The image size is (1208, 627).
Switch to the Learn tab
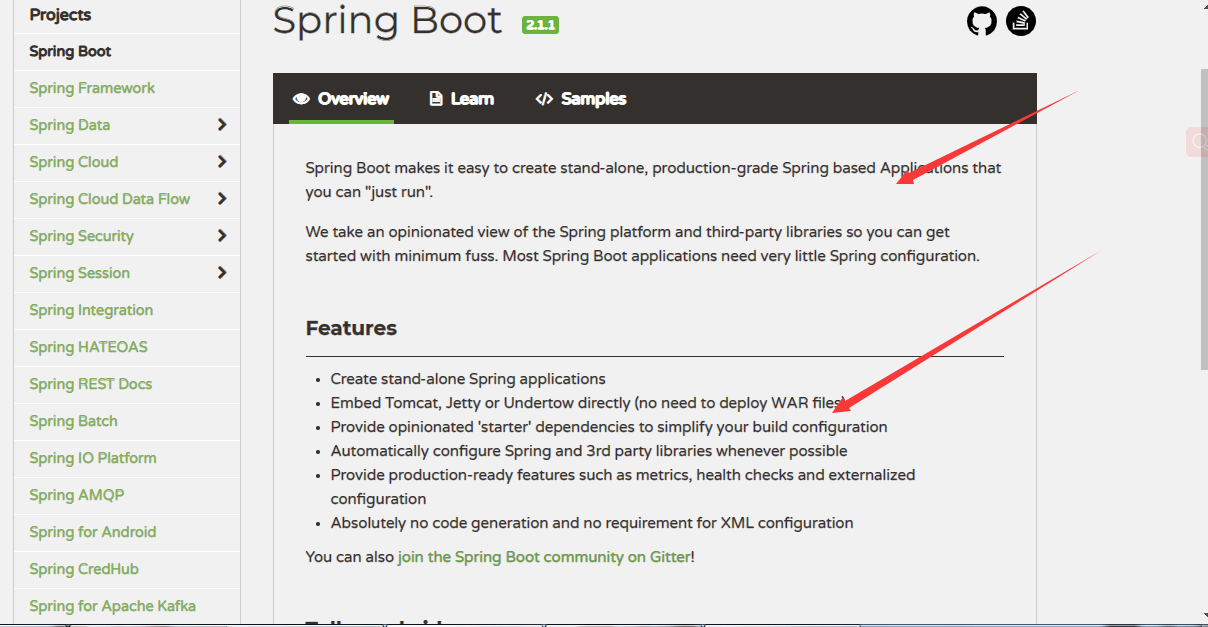461,99
